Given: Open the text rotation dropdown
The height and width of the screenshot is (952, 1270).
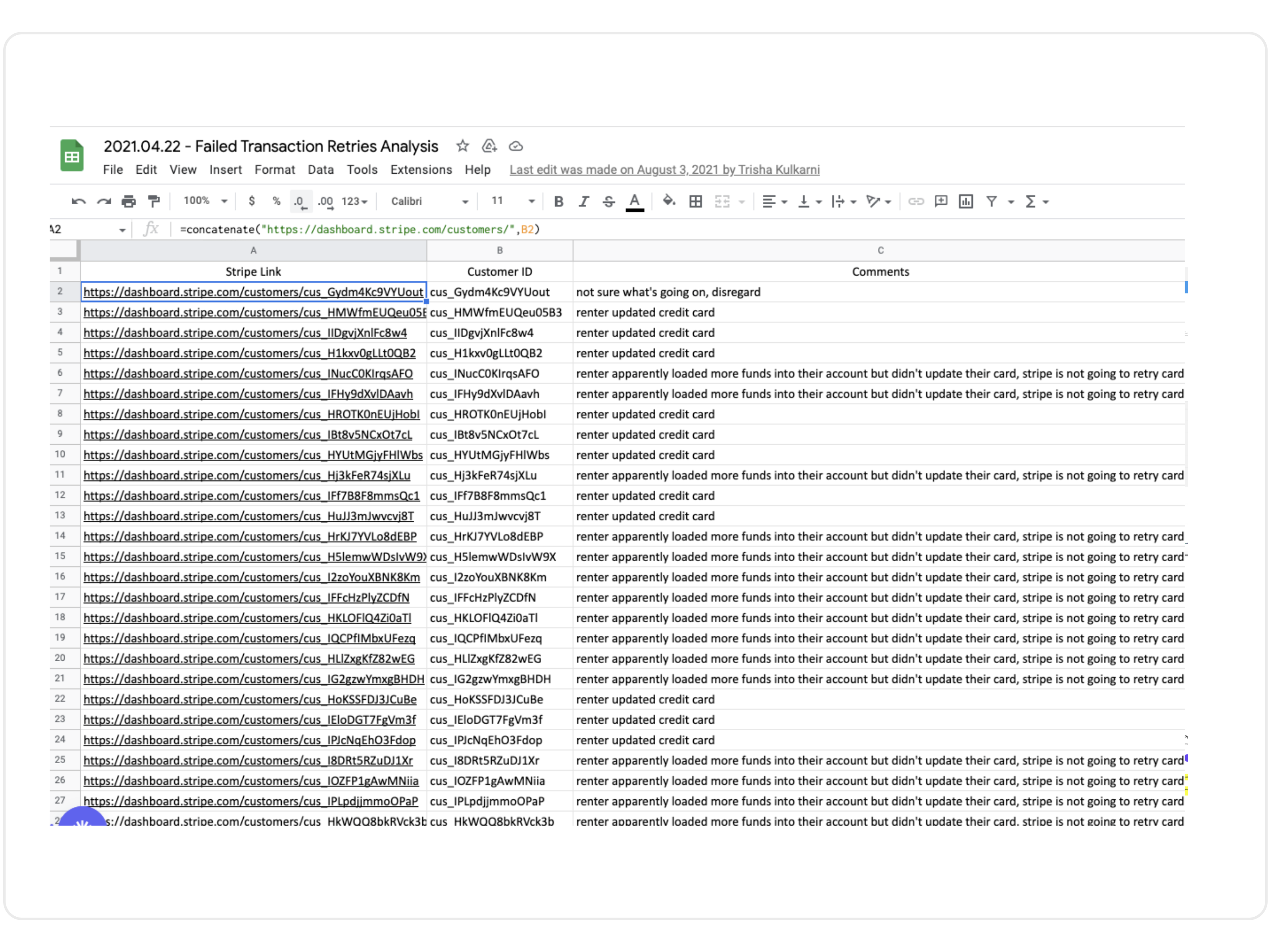Looking at the screenshot, I should (x=879, y=202).
